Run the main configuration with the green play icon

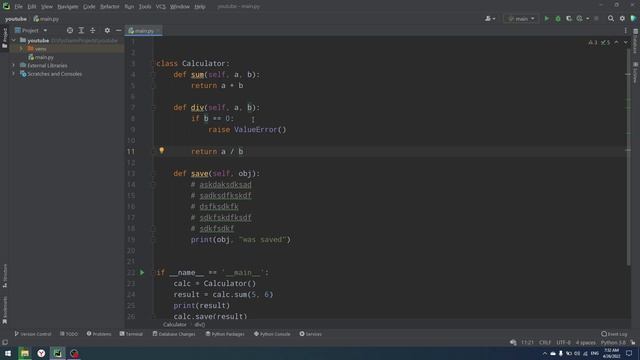547,19
